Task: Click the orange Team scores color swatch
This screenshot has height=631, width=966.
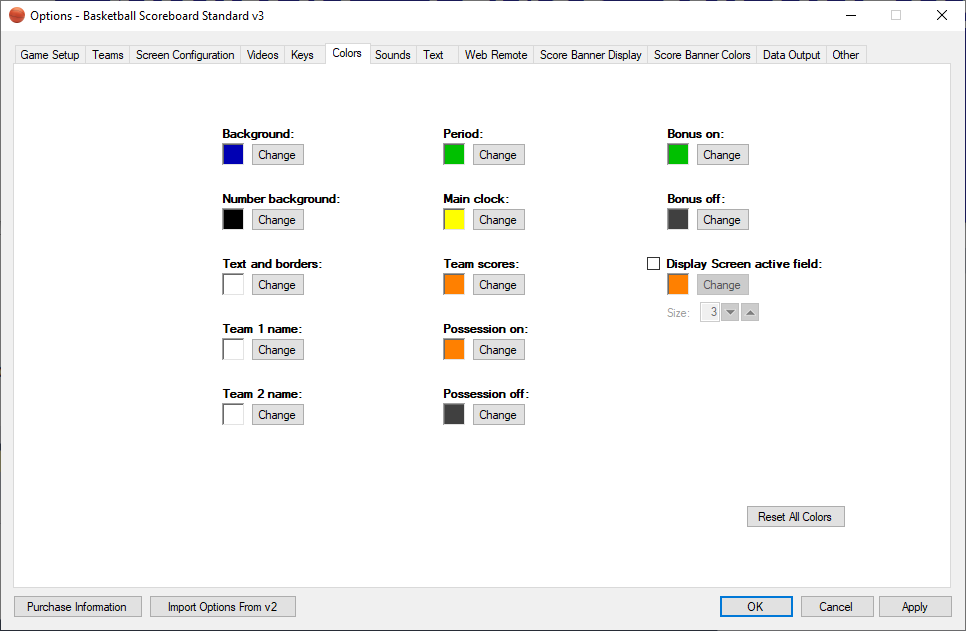Action: click(x=454, y=285)
